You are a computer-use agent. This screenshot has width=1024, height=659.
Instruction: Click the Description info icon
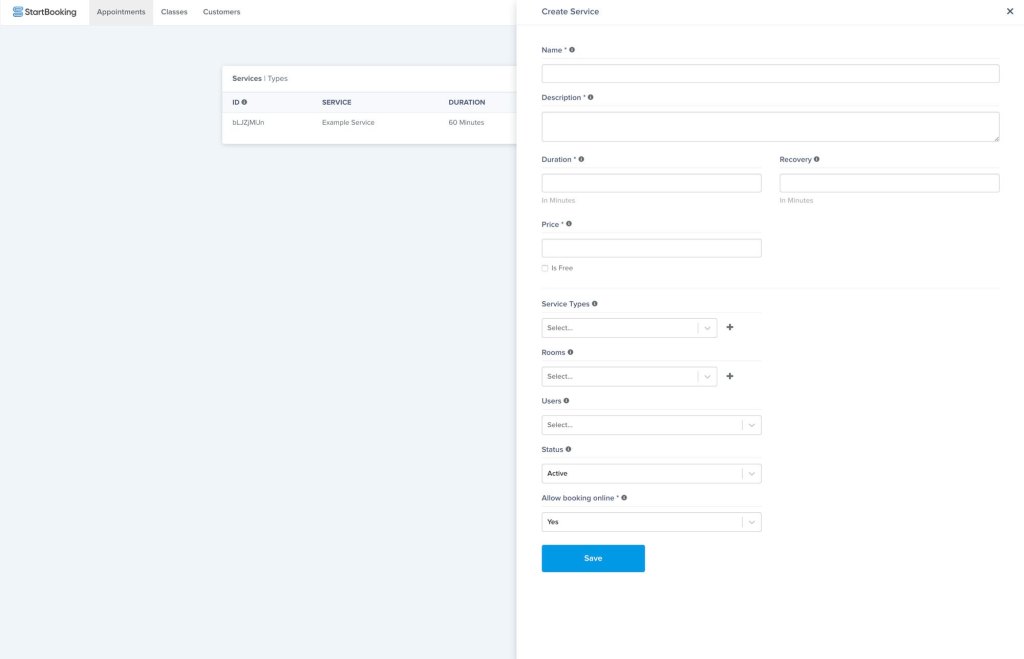[x=590, y=97]
